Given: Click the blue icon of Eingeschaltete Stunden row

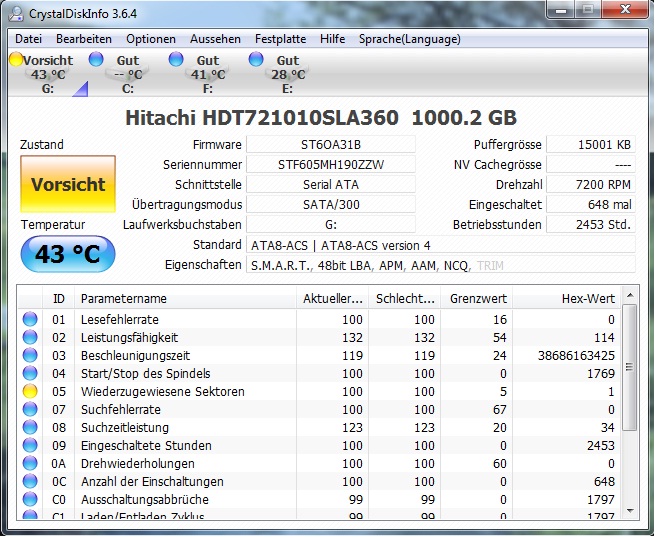Looking at the screenshot, I should coord(30,445).
